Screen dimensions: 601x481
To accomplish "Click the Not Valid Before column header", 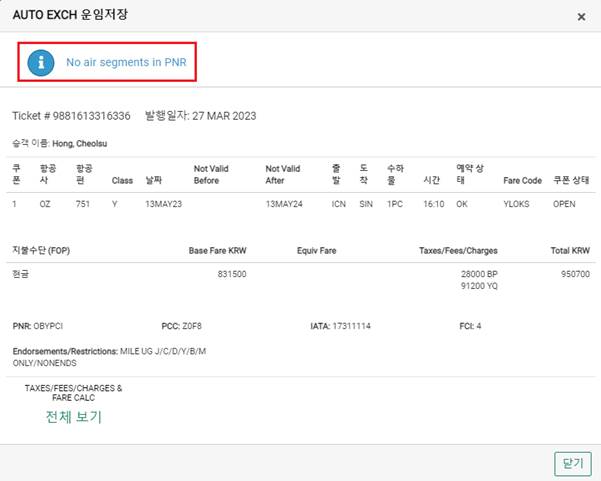I will [211, 174].
